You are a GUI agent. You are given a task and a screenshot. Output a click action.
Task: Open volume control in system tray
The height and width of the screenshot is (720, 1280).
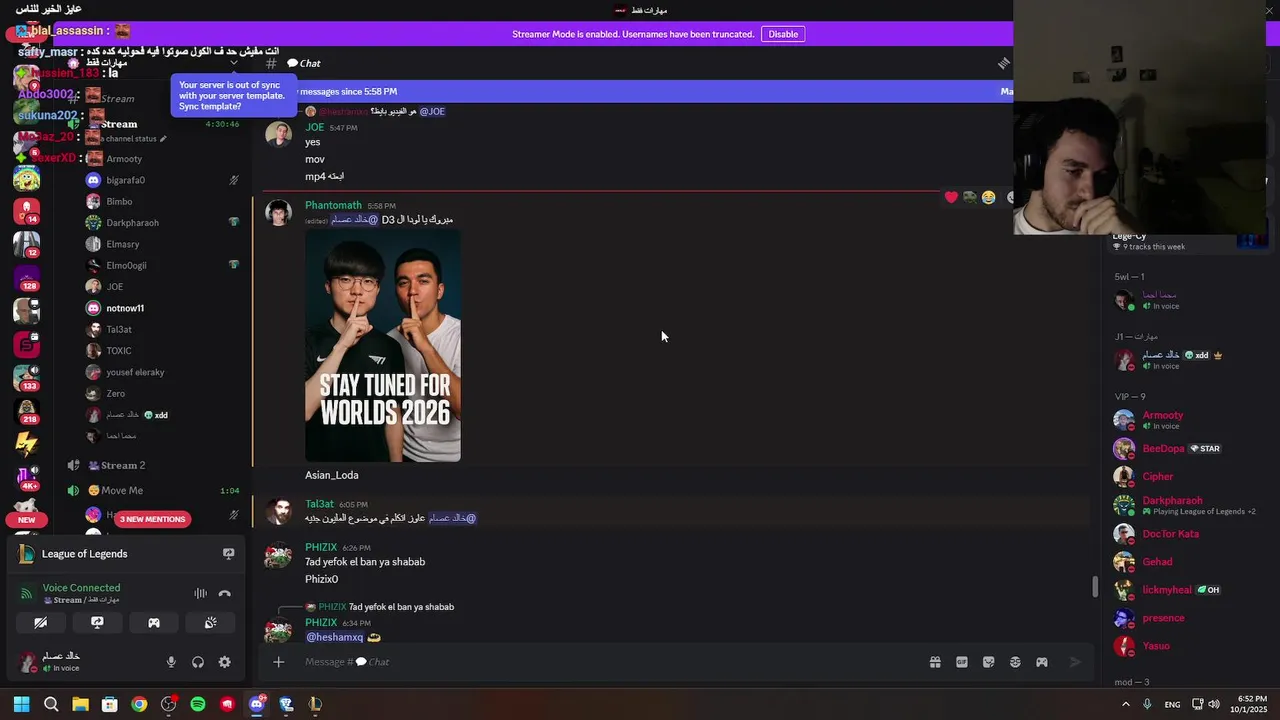click(1214, 704)
